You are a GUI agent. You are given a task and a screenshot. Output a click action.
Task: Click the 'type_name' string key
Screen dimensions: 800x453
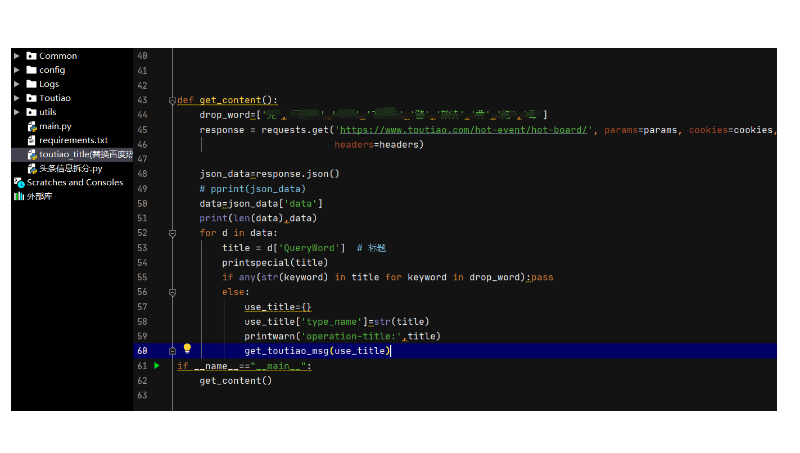(x=332, y=322)
